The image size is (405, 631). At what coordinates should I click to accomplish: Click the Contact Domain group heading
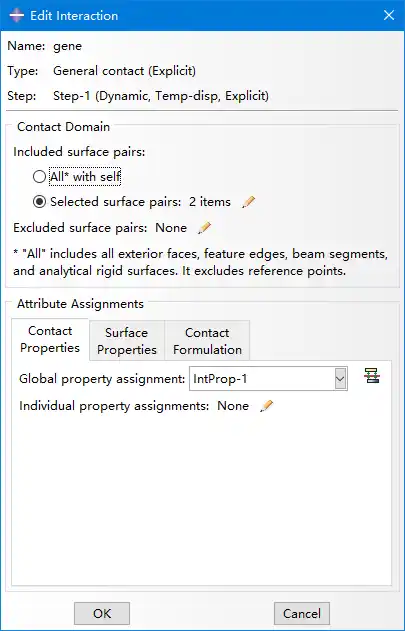[x=63, y=127]
